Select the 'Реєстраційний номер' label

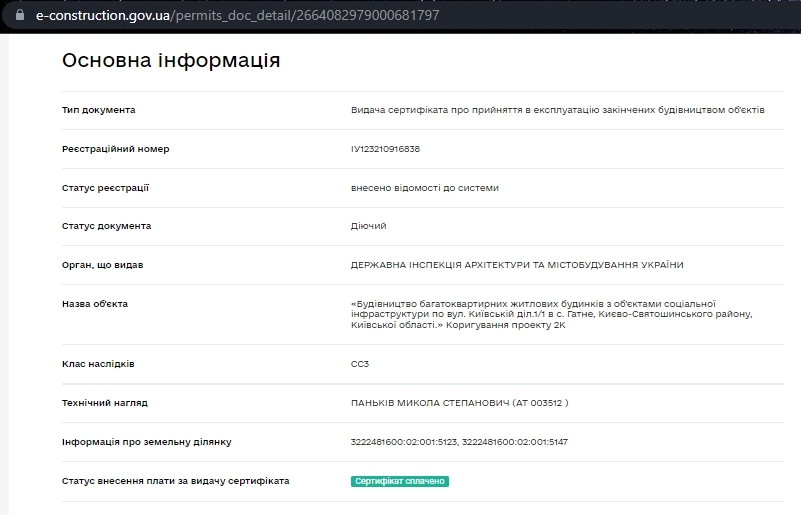[x=115, y=149]
